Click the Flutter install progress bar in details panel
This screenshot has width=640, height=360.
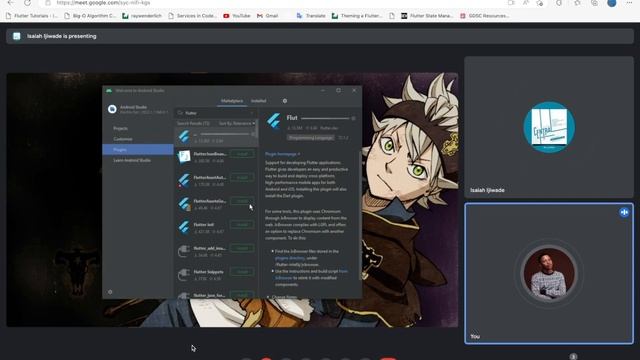point(325,118)
